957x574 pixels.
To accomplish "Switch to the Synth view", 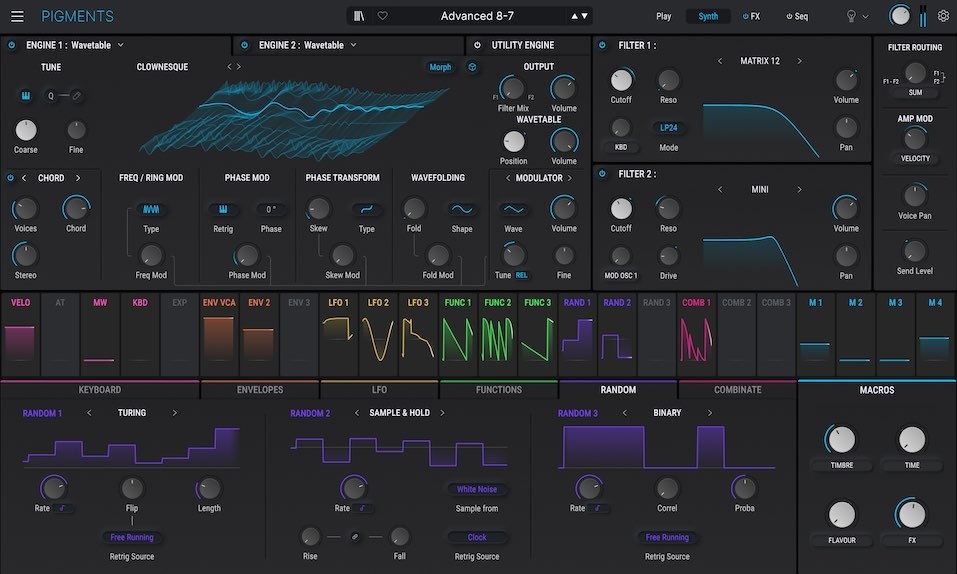I will click(708, 16).
